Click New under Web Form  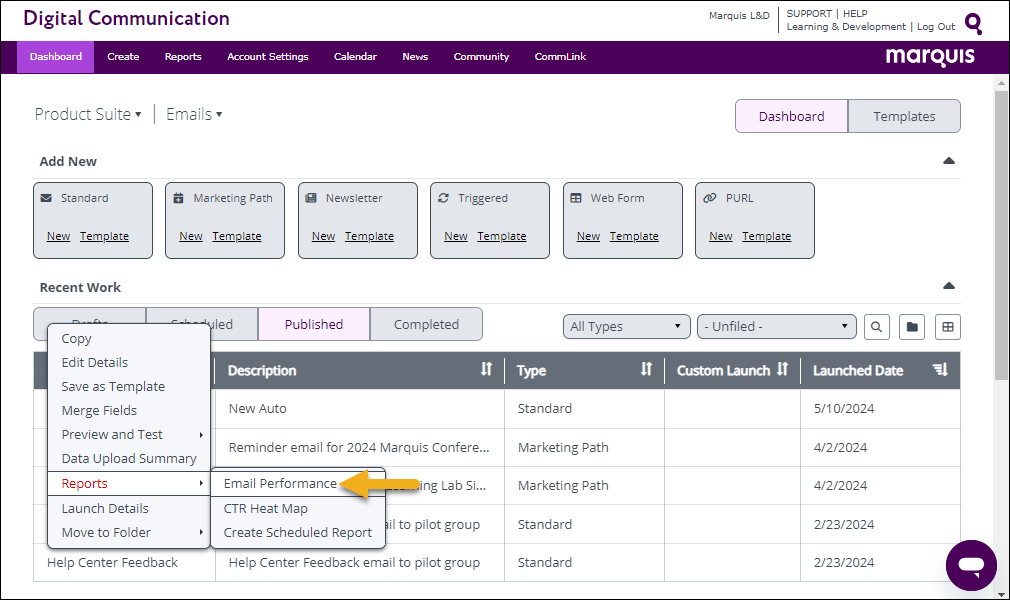click(x=588, y=236)
